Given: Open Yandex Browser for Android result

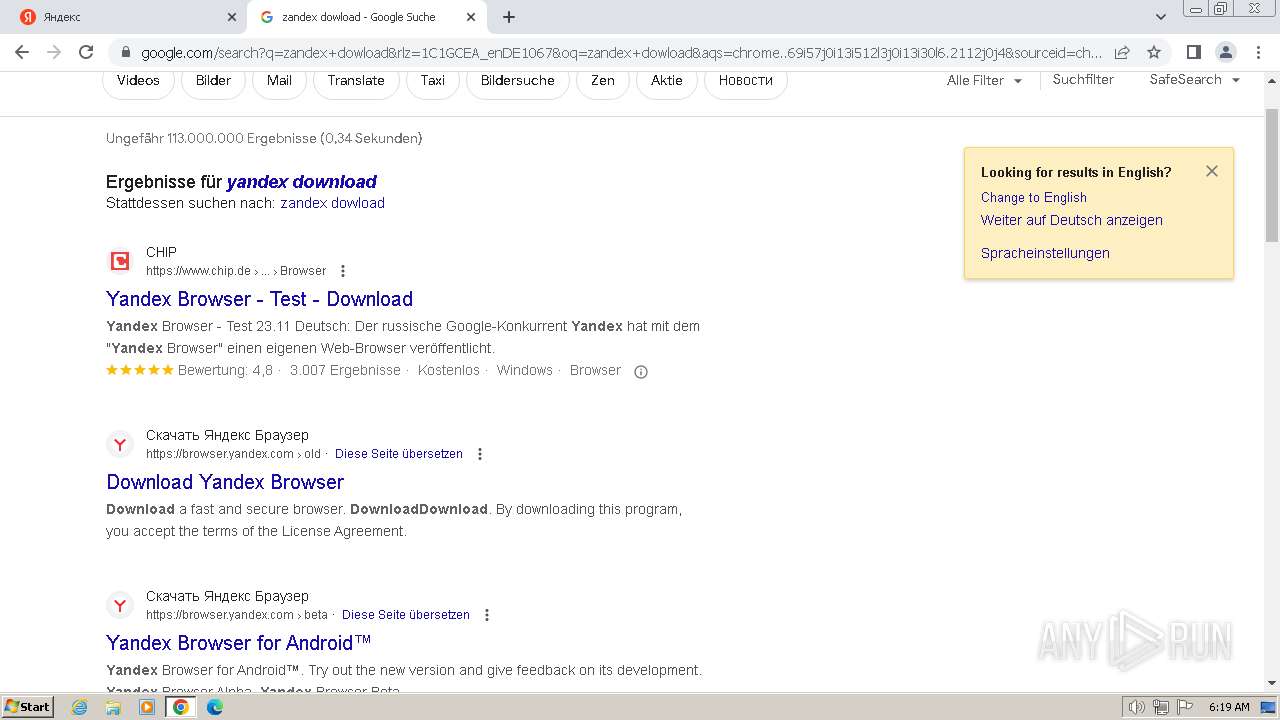Looking at the screenshot, I should (239, 643).
